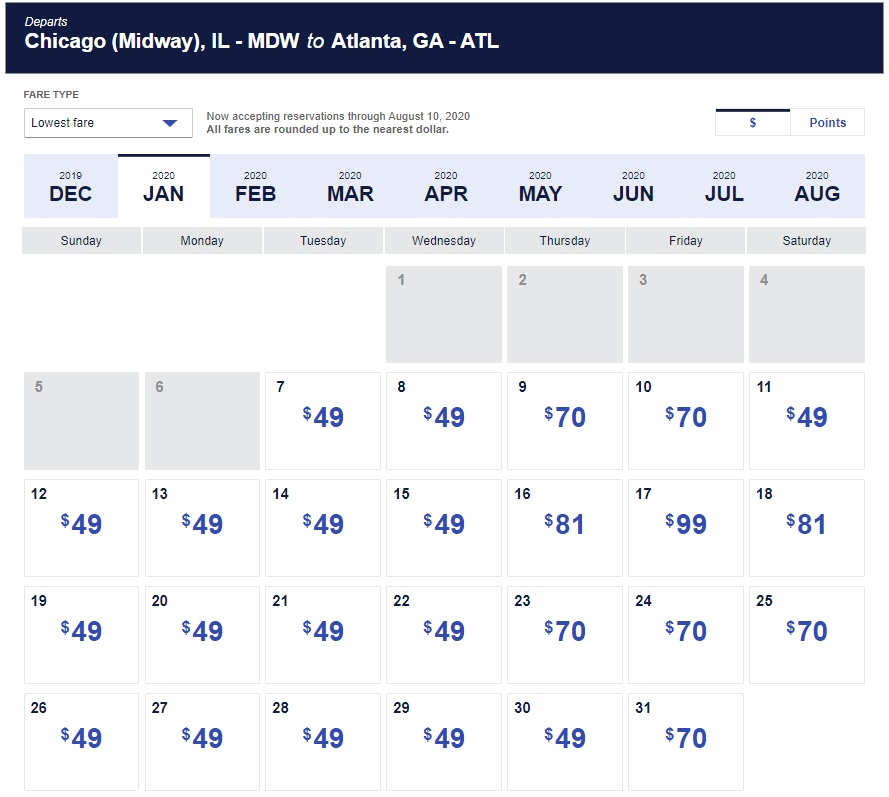This screenshot has height=797, width=889.
Task: Select the DEC 2019 month tab
Action: click(x=70, y=187)
